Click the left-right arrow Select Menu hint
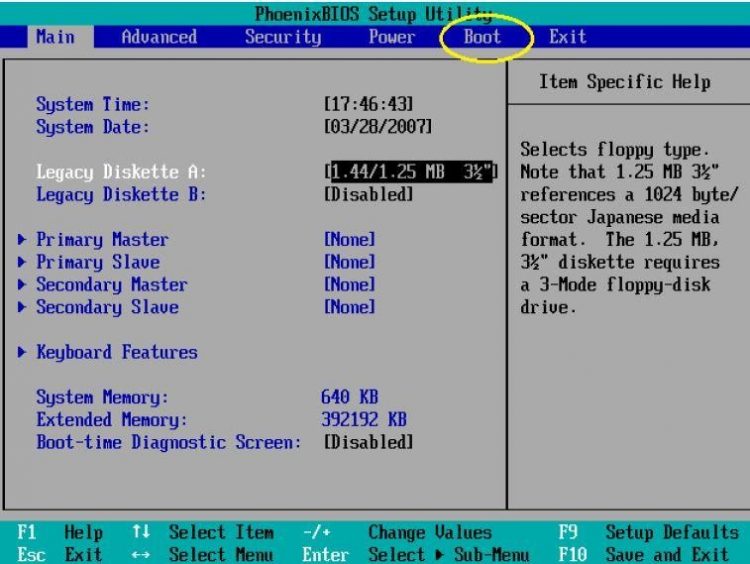Screen dimensions: 750x564 pyautogui.click(x=203, y=554)
